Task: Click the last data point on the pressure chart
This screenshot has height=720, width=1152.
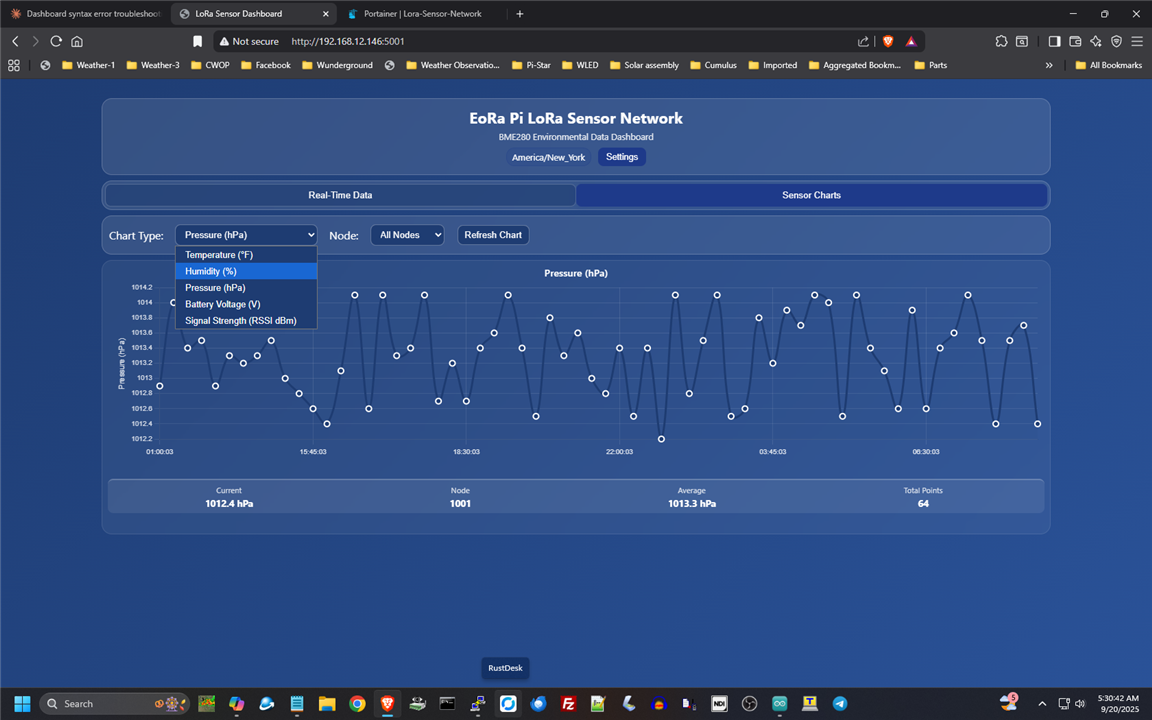Action: pos(1037,424)
